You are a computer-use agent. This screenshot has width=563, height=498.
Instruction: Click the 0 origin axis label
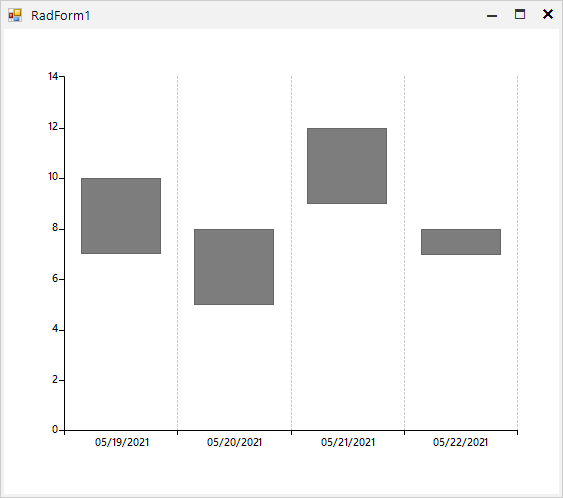(55, 429)
